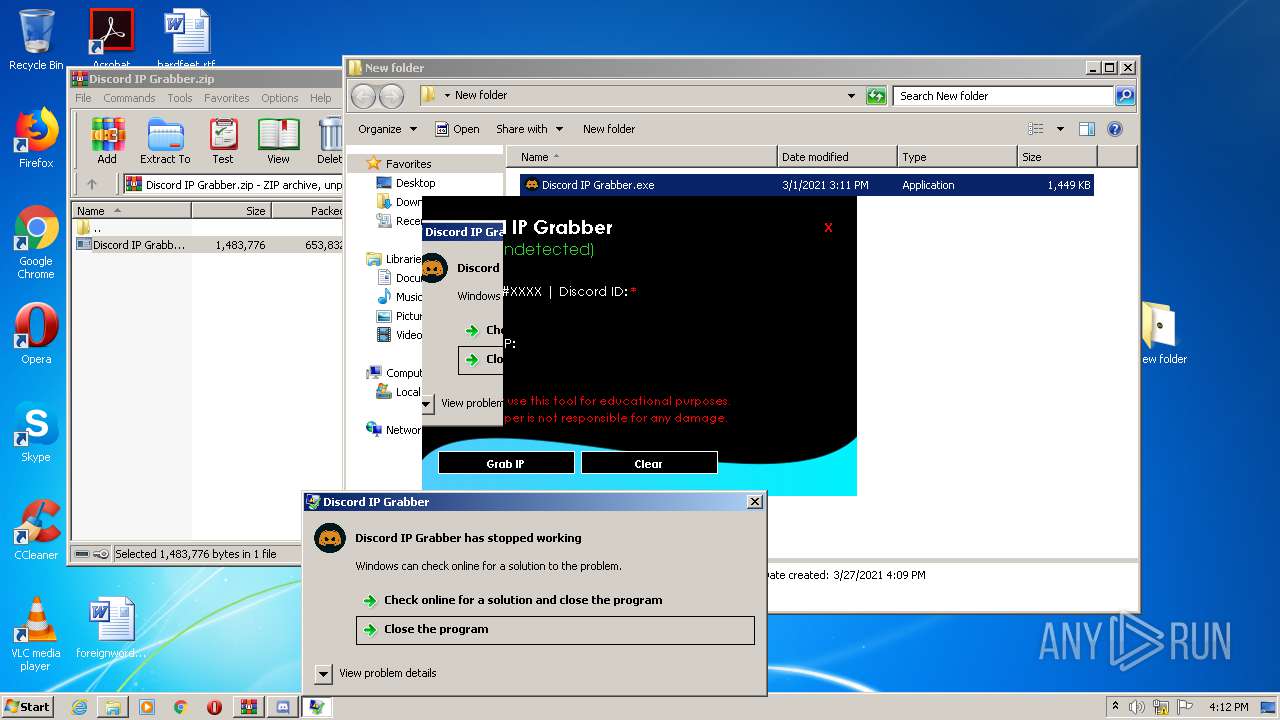Select Discord IP Grabb... entry in WinRAR list

click(139, 244)
